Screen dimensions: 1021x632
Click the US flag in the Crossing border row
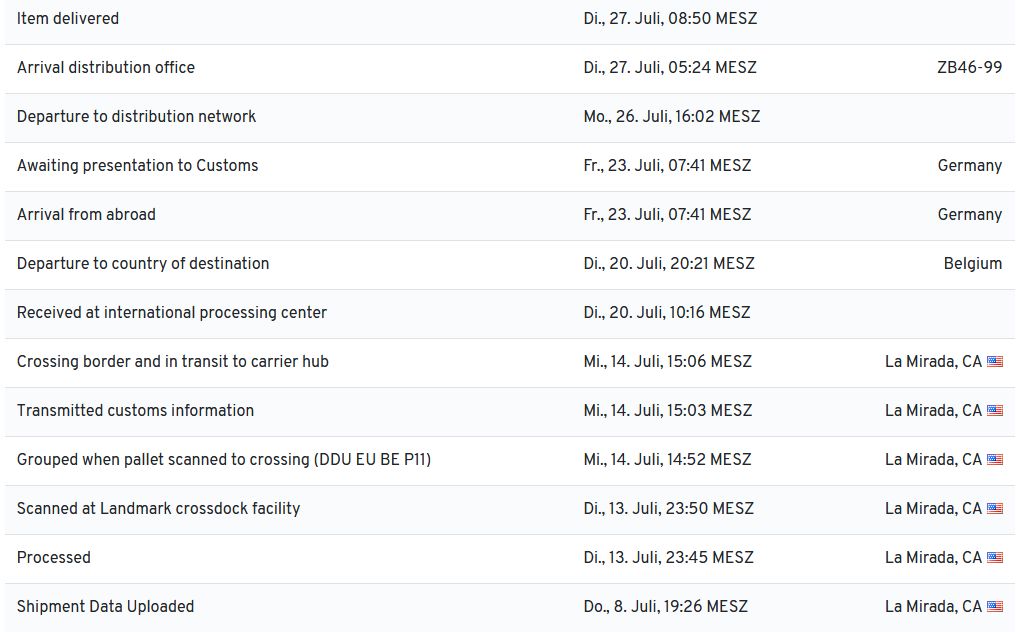click(x=995, y=362)
